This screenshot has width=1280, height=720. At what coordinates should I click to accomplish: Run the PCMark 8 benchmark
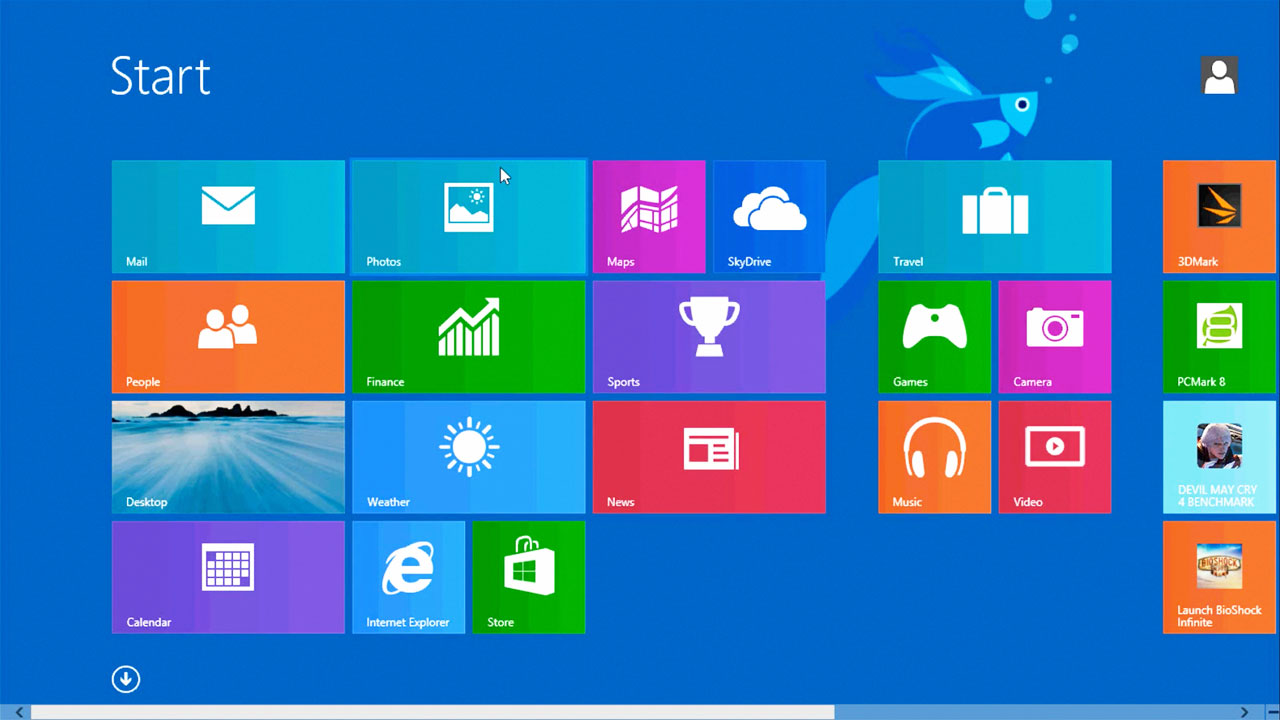click(x=1218, y=336)
